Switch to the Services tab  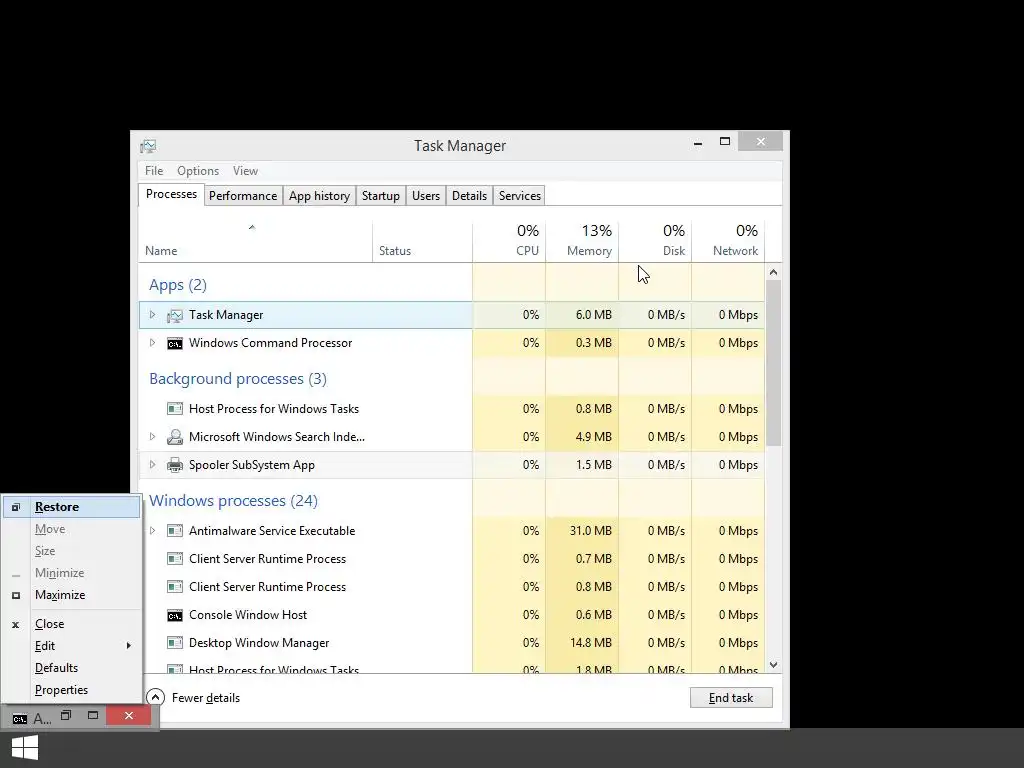[x=520, y=196]
